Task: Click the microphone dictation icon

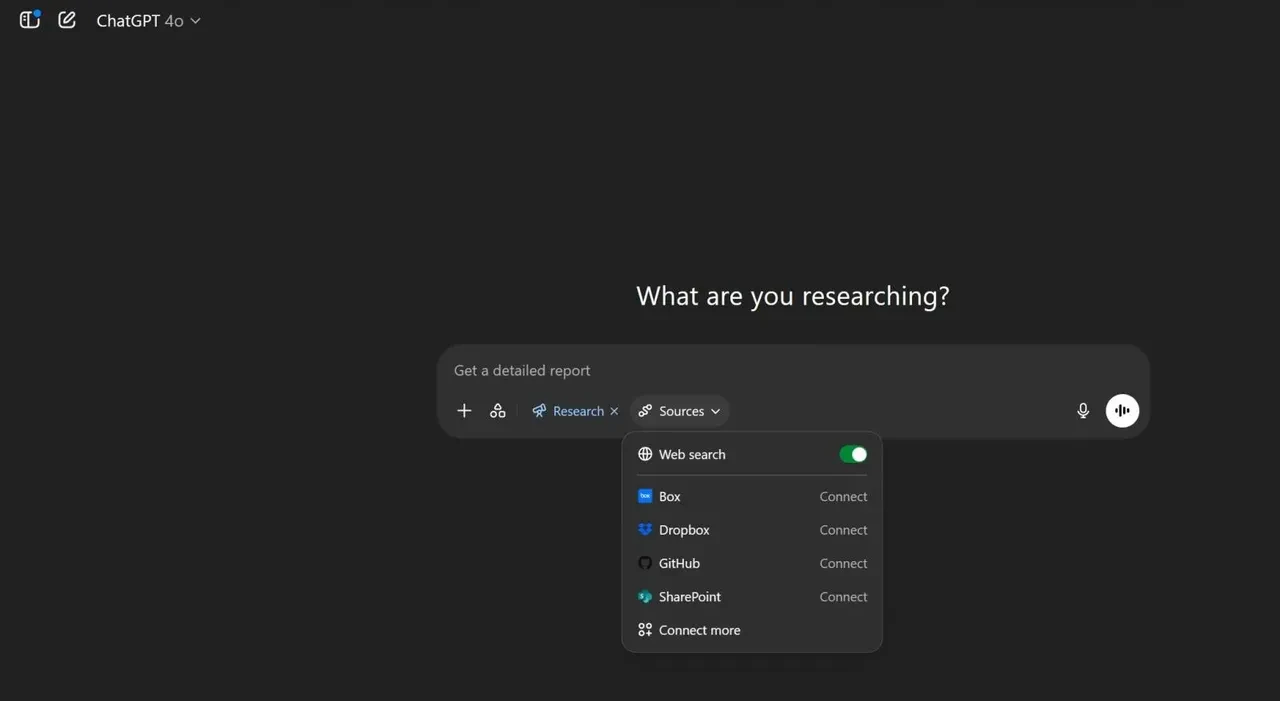Action: 1083,411
